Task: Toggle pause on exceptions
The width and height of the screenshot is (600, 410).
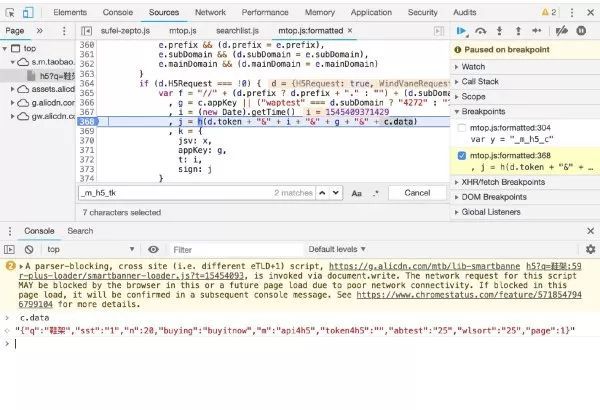Action: [x=581, y=31]
